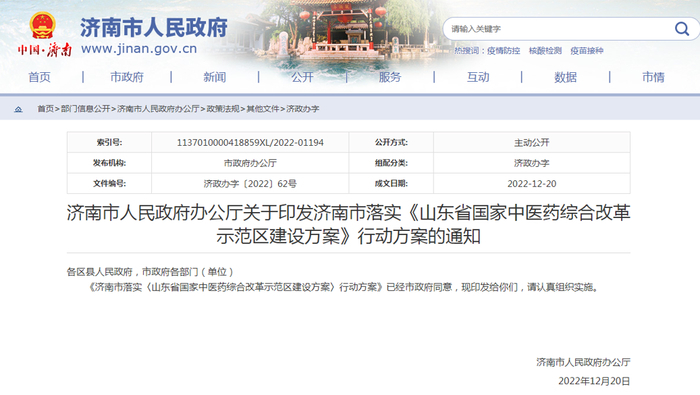
Task: Open 部门信息公开 breadcrumb link
Action: tap(85, 109)
